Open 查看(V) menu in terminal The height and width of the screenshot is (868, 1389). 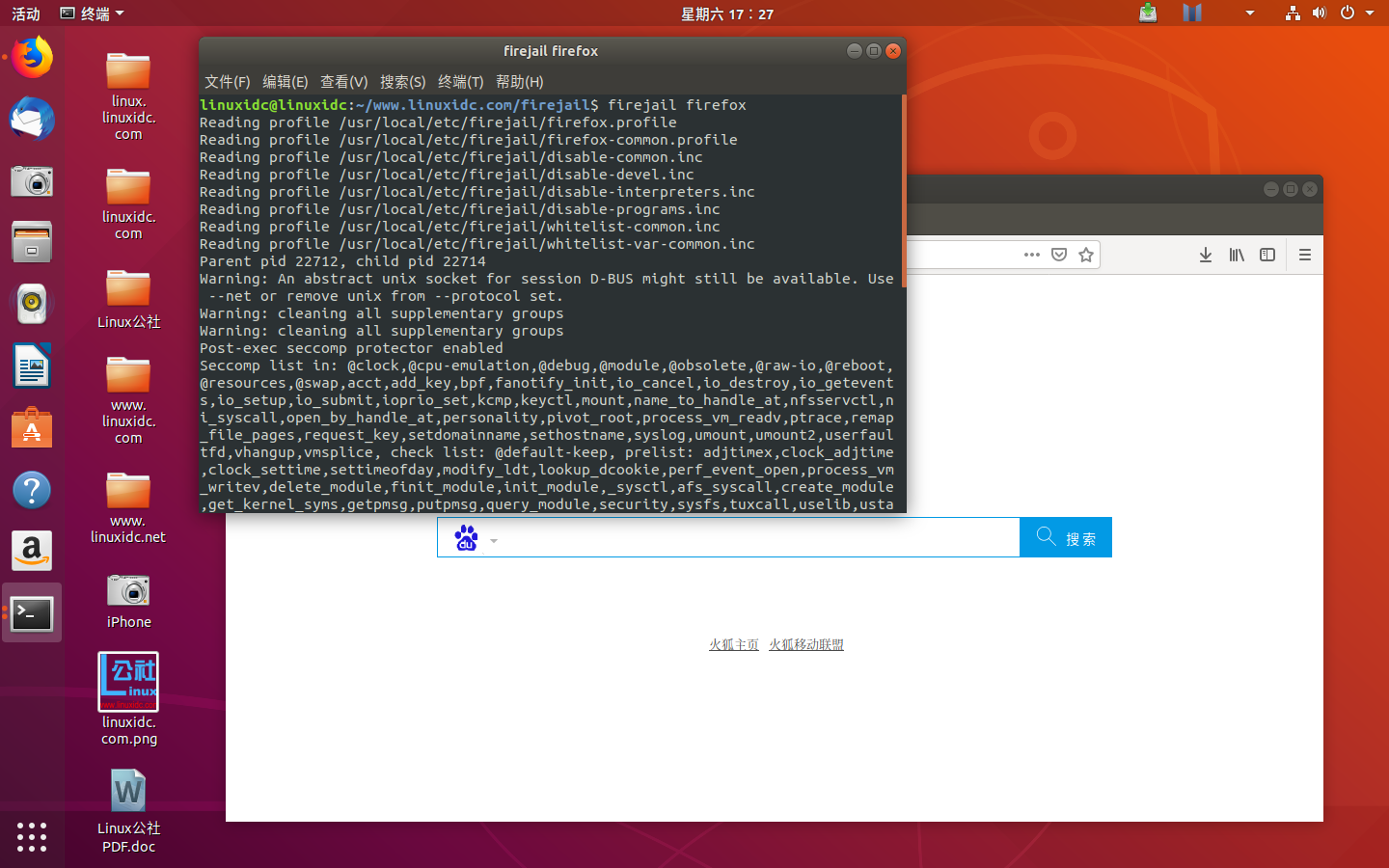pos(344,82)
